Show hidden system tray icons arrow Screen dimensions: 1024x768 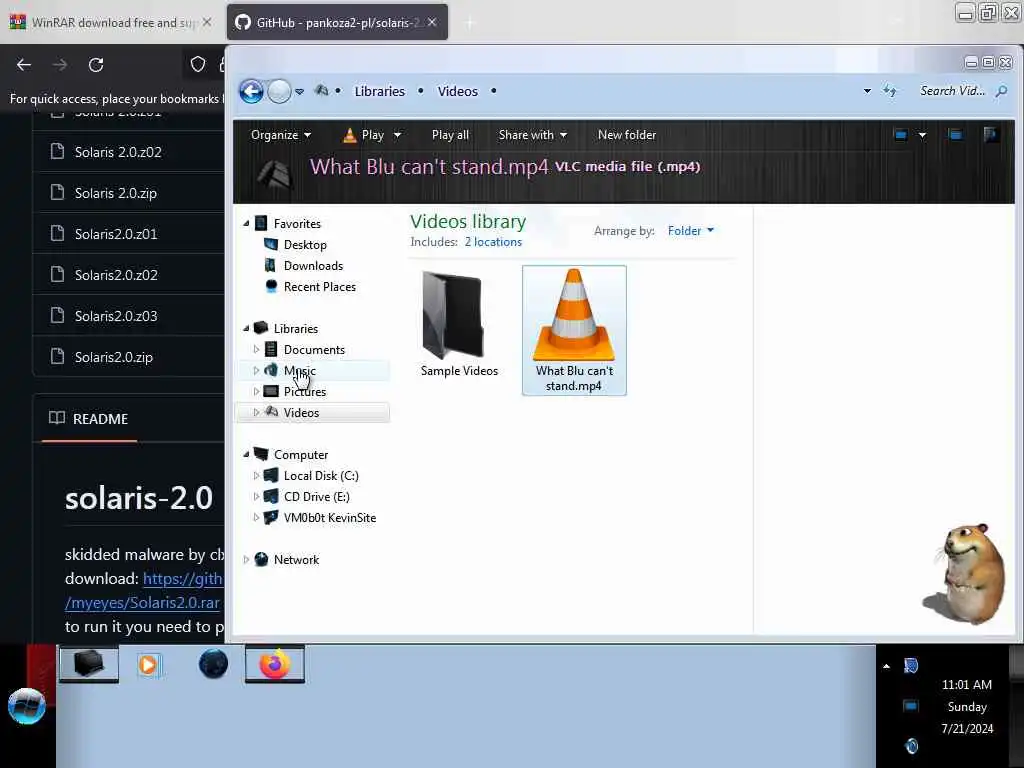886,666
